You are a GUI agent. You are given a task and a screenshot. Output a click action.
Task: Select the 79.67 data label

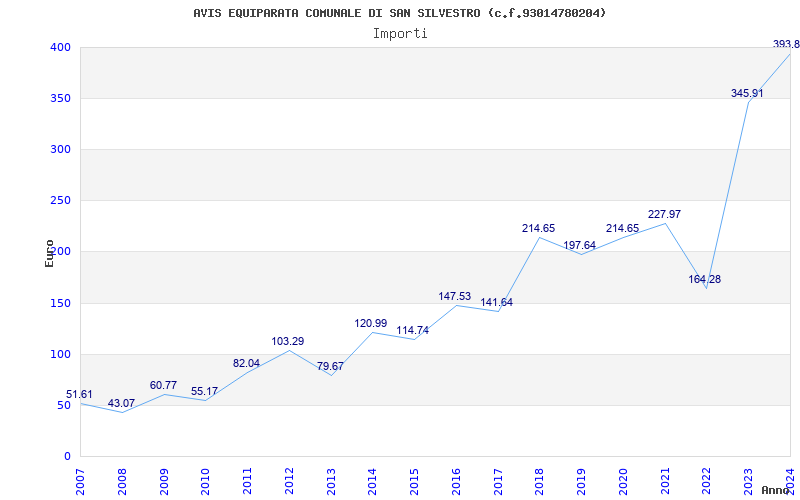(x=330, y=366)
